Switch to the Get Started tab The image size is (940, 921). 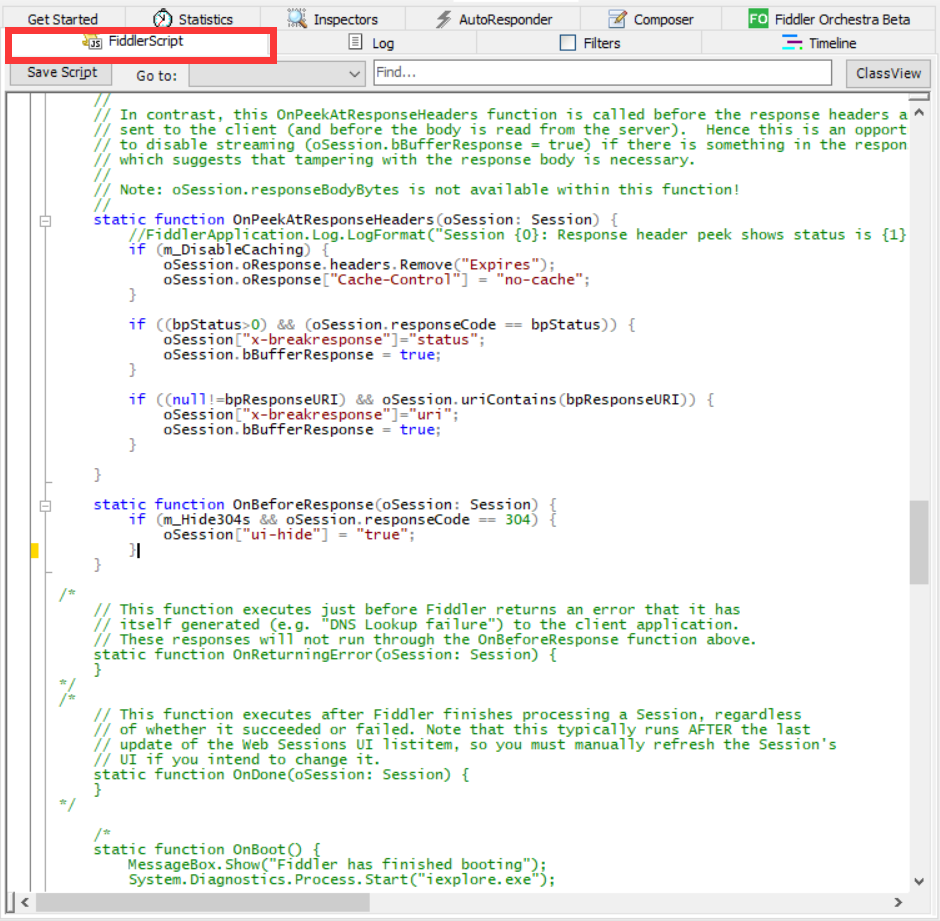click(x=62, y=19)
